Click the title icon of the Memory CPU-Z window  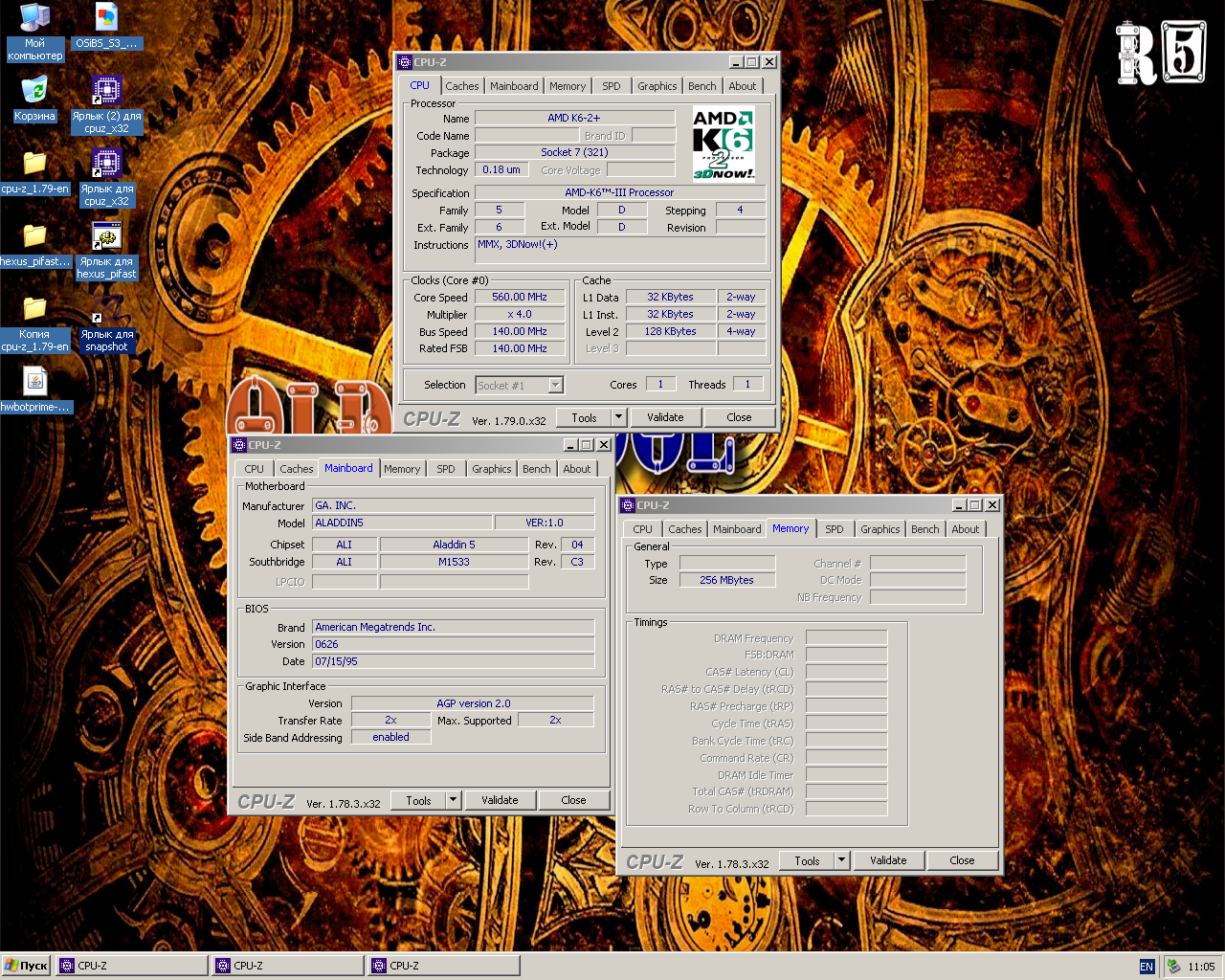click(x=628, y=505)
